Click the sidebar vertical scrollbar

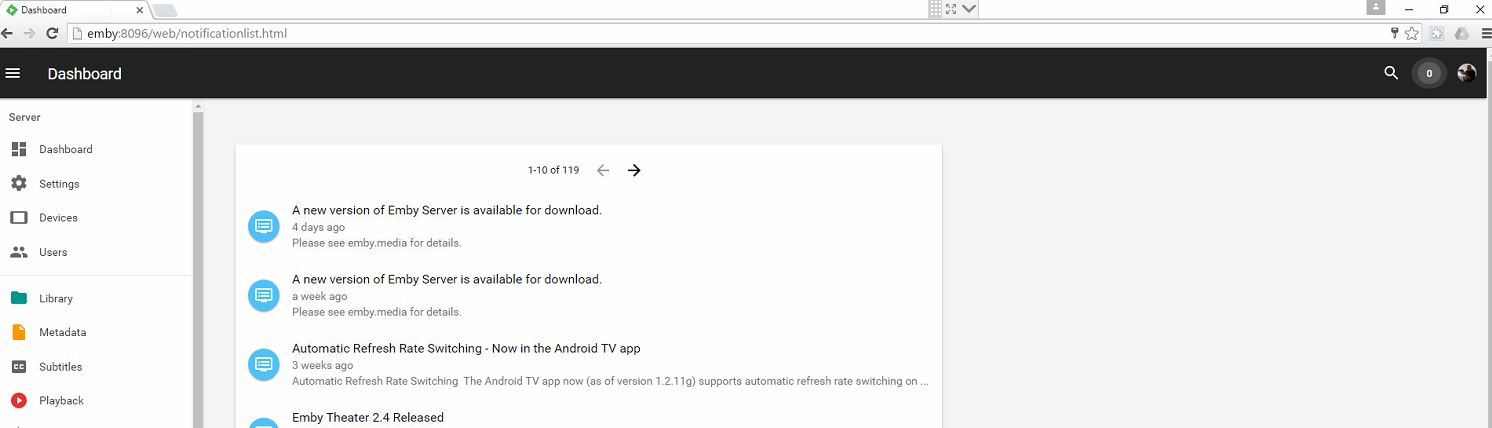point(198,270)
